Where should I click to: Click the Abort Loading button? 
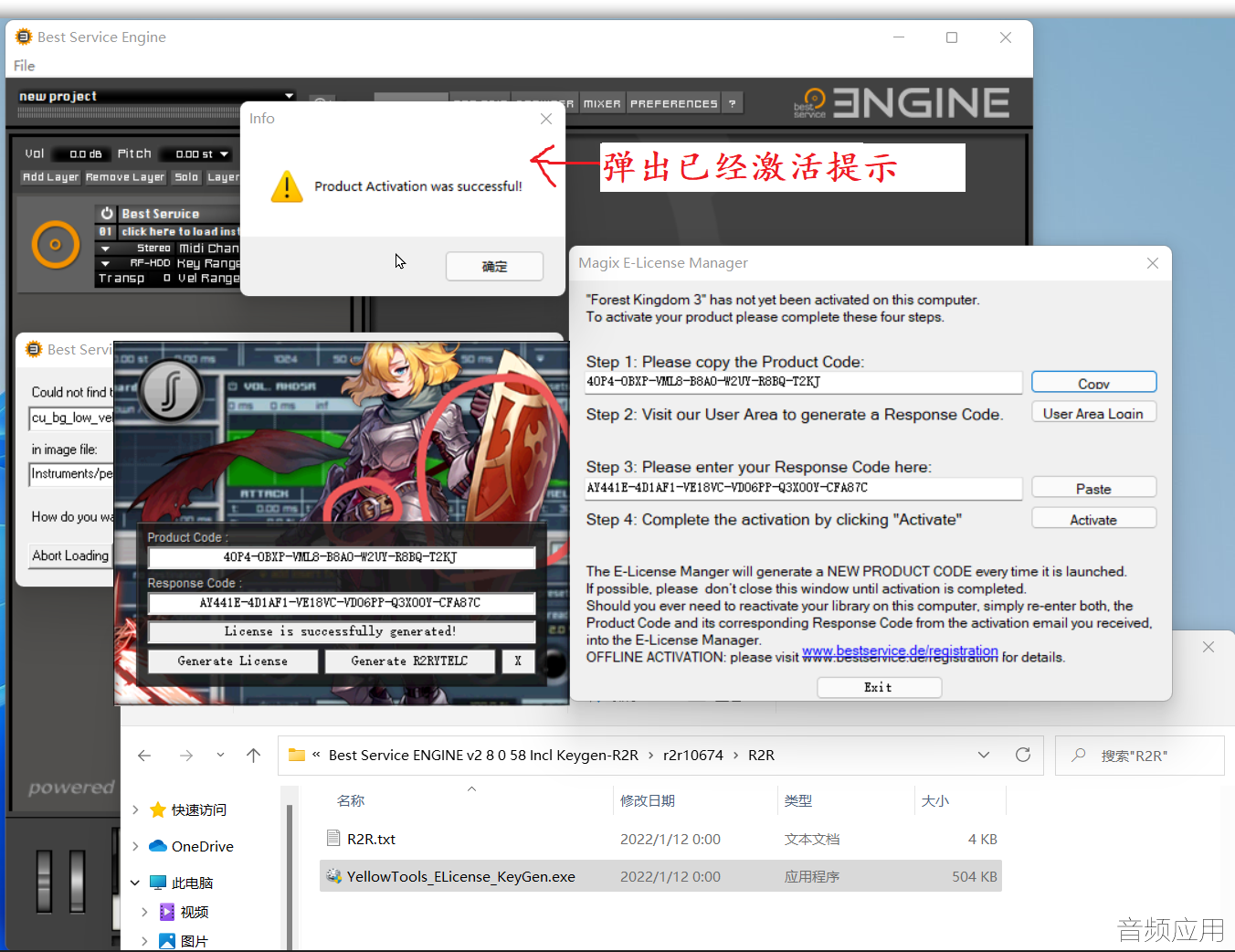(70, 555)
